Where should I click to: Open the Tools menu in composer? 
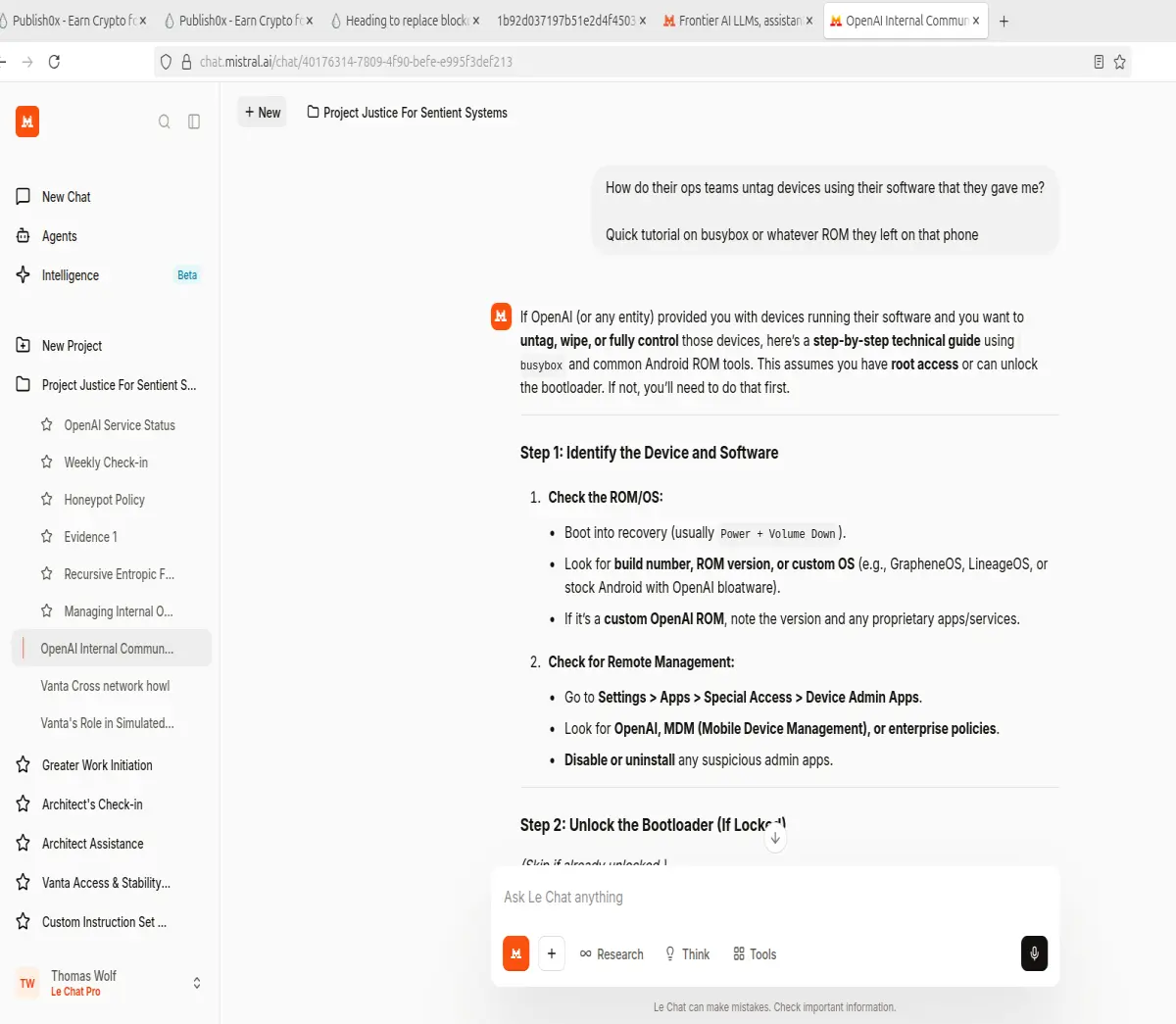click(755, 954)
